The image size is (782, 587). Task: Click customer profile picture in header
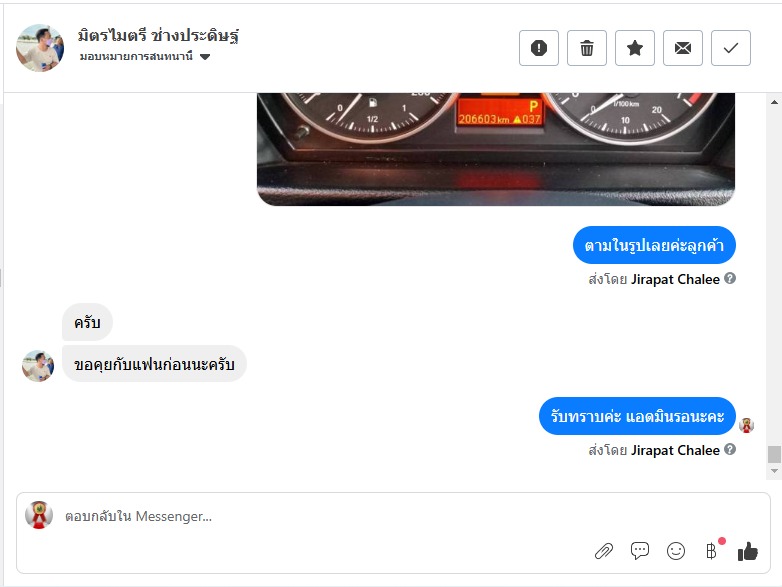40,48
